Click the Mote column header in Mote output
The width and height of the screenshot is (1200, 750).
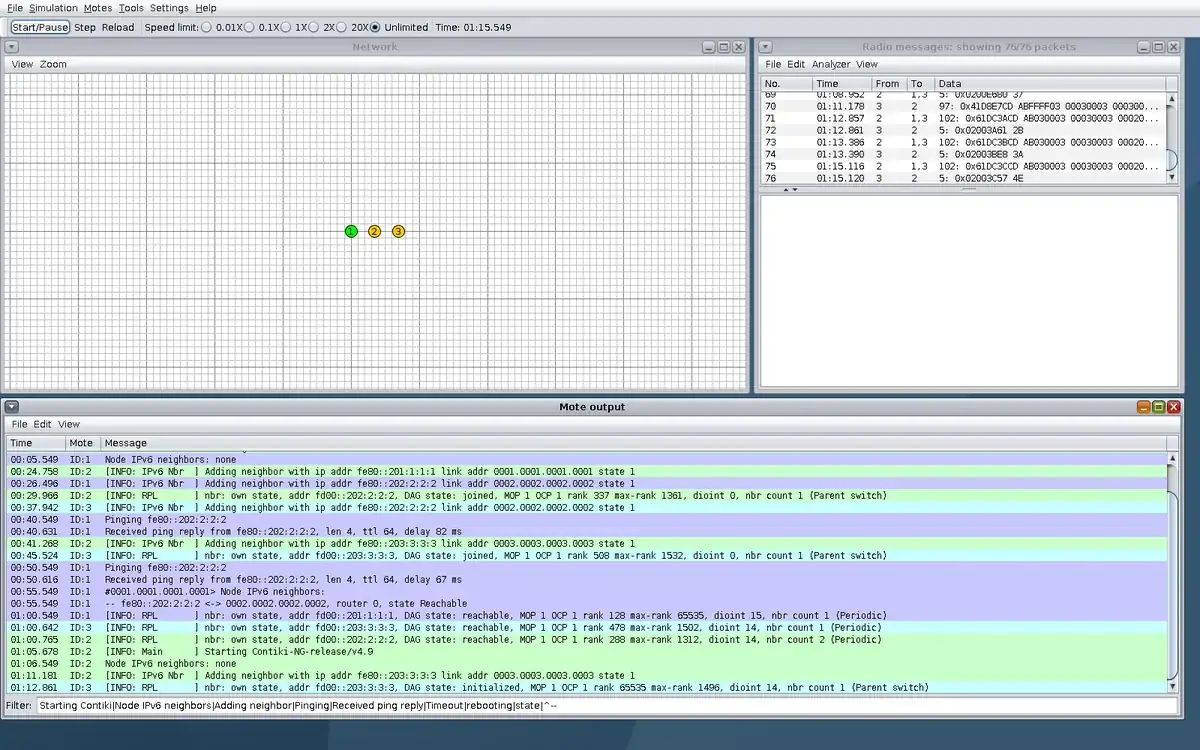tap(84, 443)
